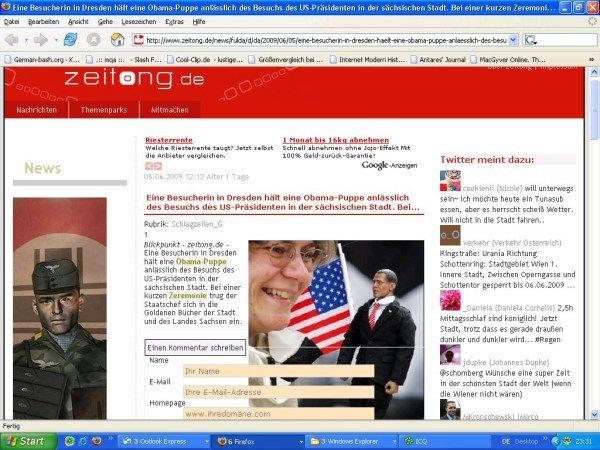The height and width of the screenshot is (450, 600).
Task: Focus the Ihr Name input field
Action: point(279,371)
